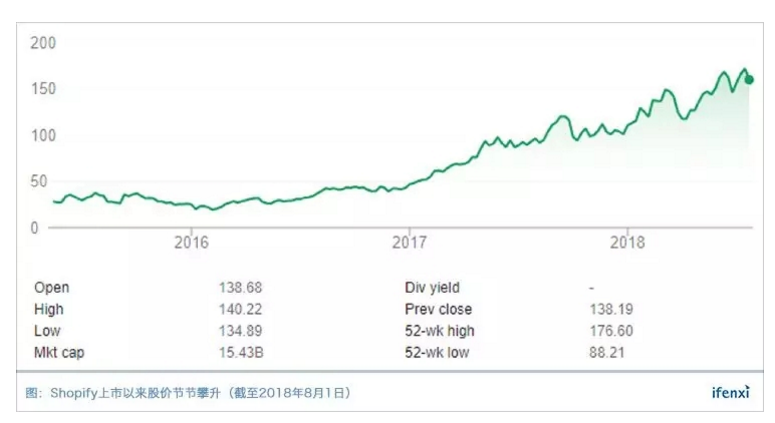The height and width of the screenshot is (423, 775).
Task: Select the 2016 year marker
Action: [x=191, y=242]
